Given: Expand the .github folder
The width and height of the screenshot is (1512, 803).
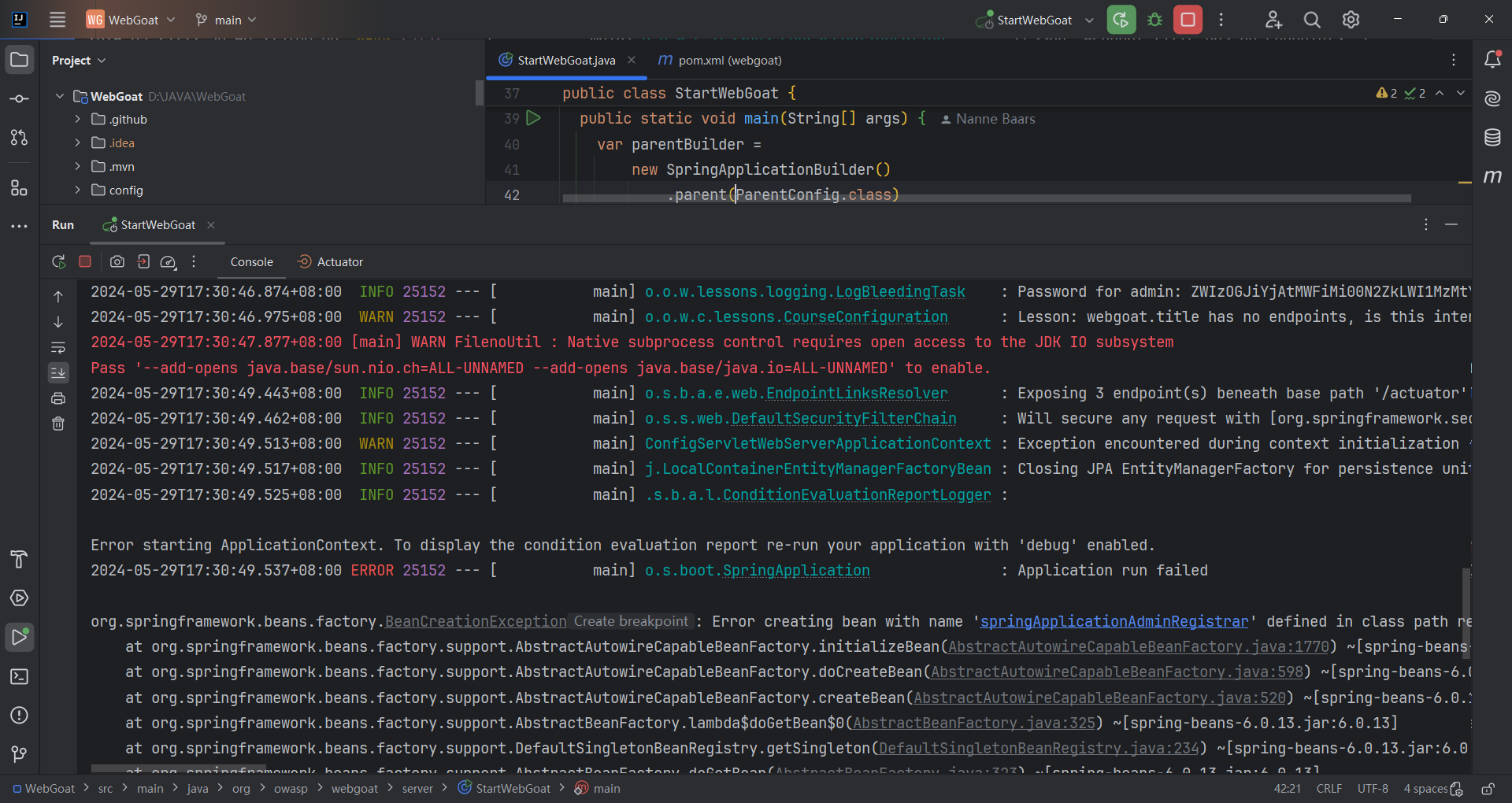Looking at the screenshot, I should point(77,120).
